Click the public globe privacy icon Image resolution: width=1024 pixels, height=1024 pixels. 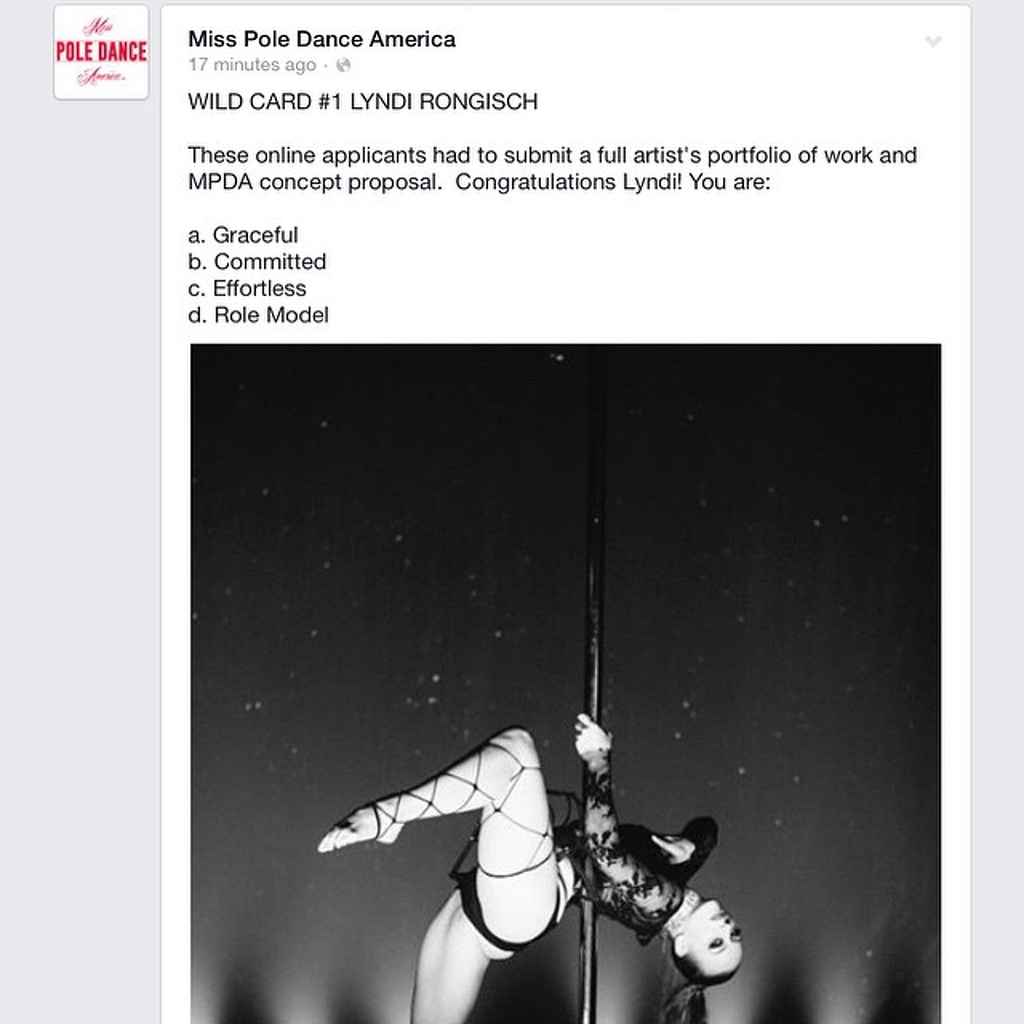(343, 65)
